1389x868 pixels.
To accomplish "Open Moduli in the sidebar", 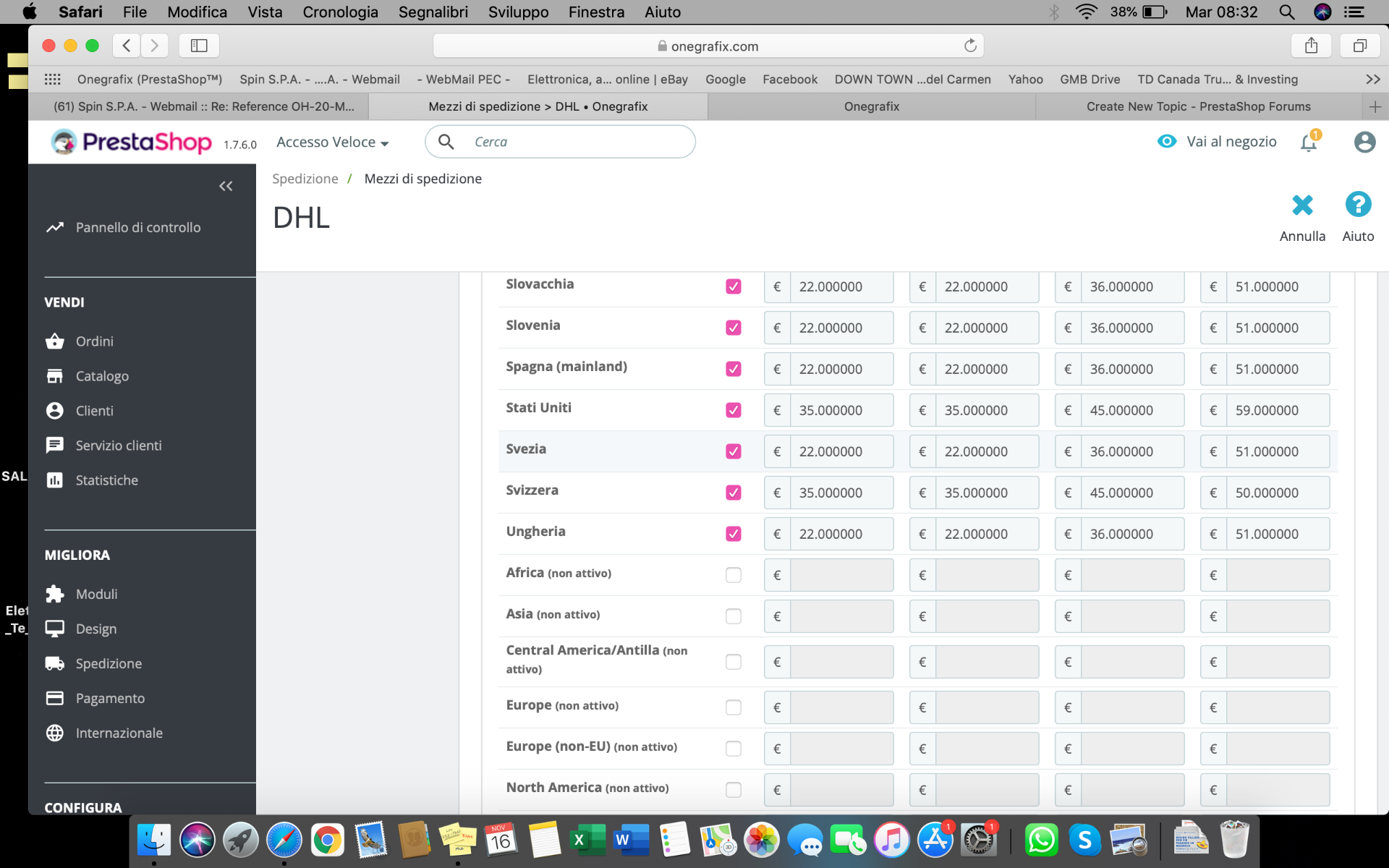I will click(x=96, y=594).
